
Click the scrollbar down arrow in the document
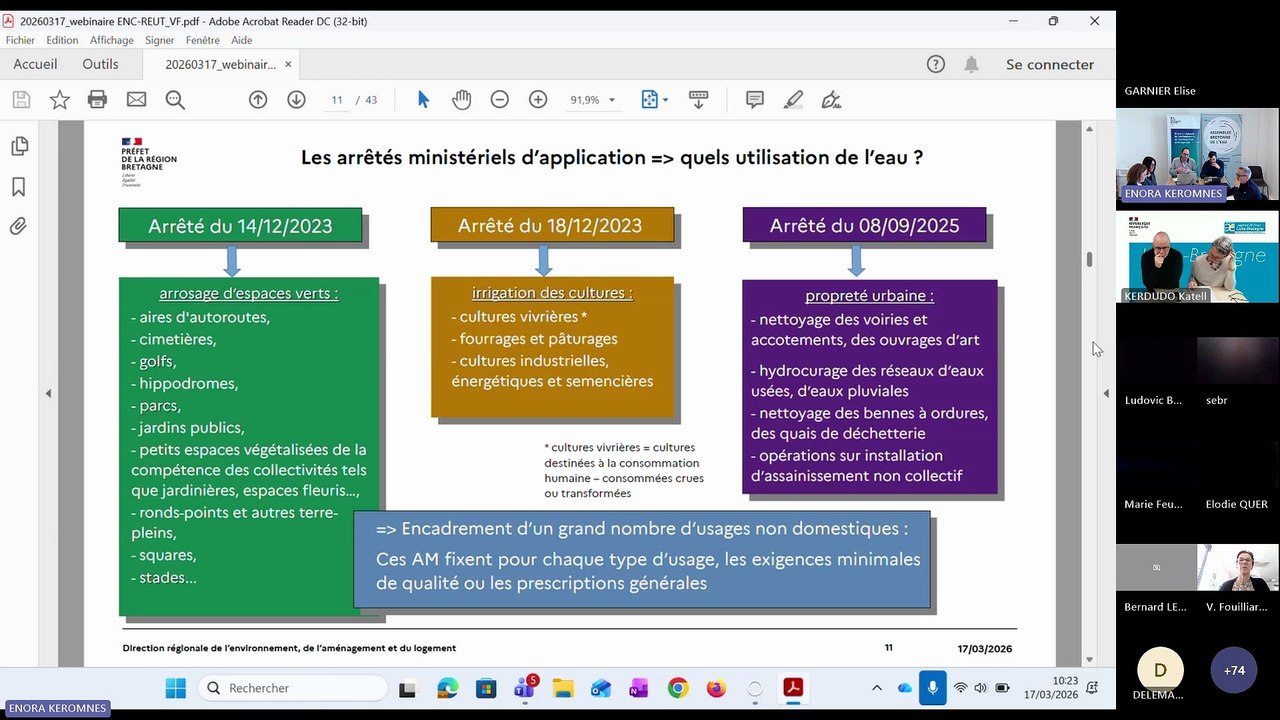pyautogui.click(x=1089, y=660)
